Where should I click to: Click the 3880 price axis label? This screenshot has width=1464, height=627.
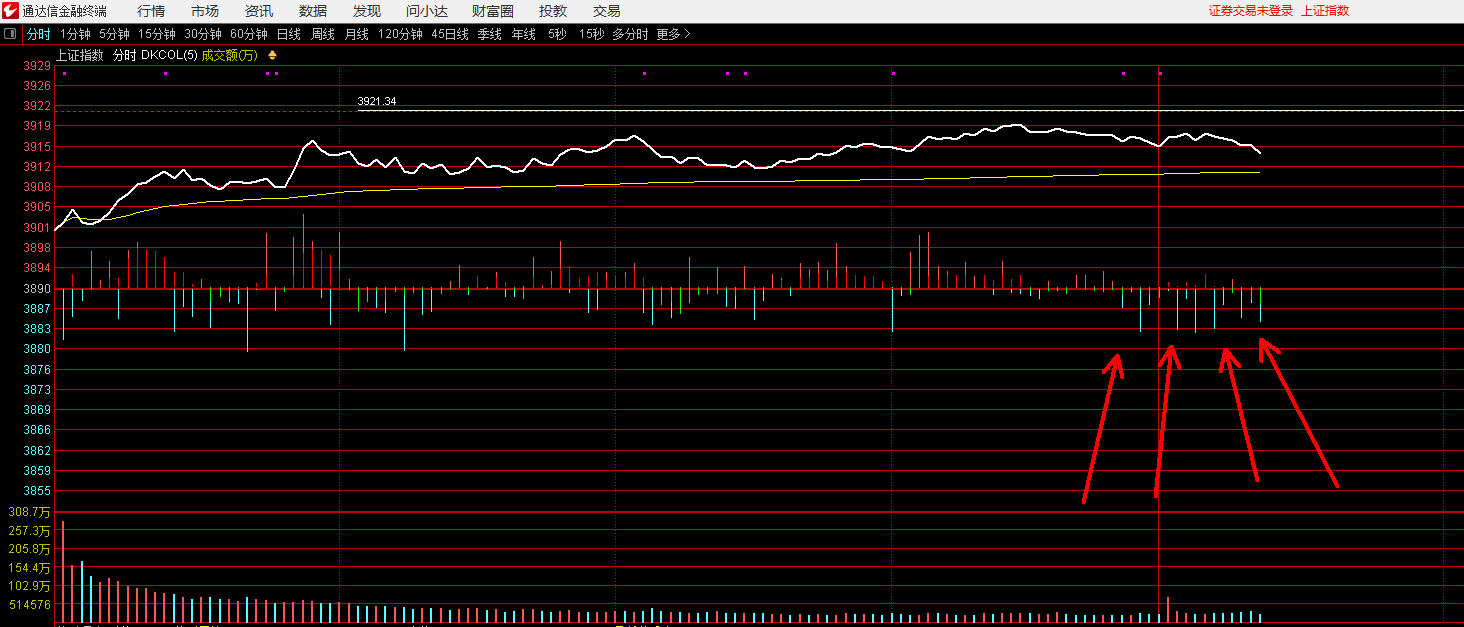click(x=36, y=349)
